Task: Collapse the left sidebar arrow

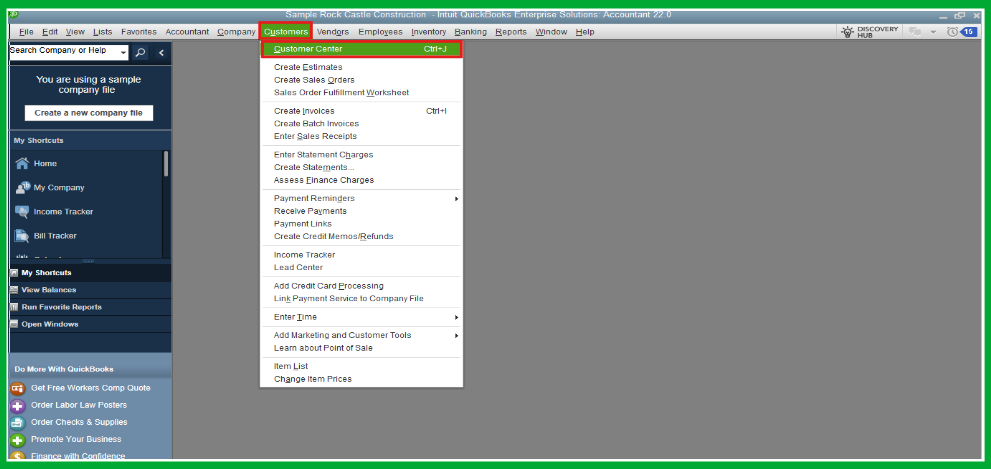Action: pos(161,52)
